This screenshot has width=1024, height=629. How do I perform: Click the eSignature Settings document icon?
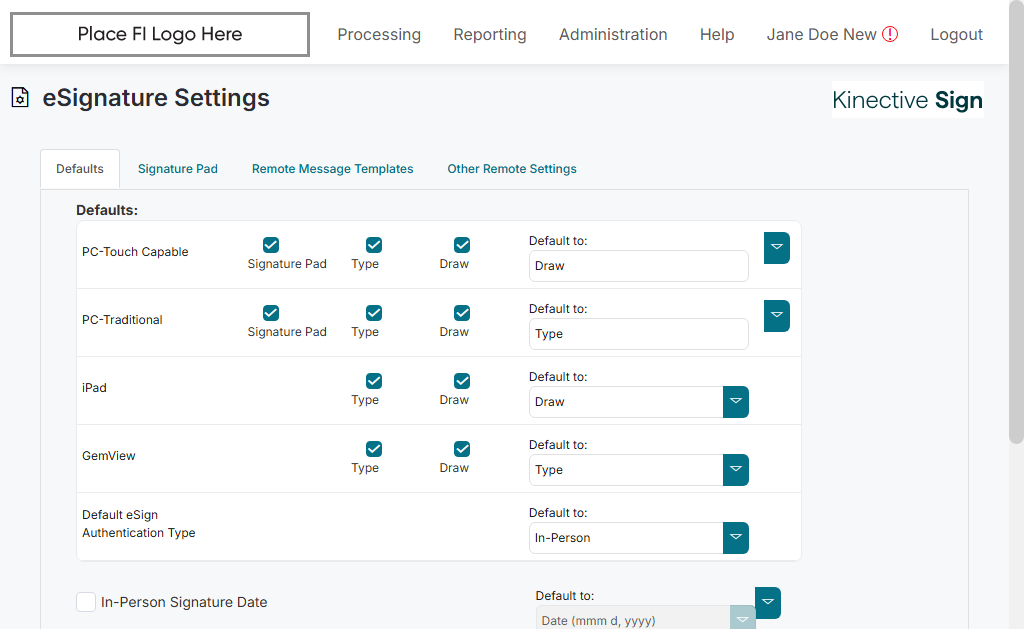click(19, 98)
